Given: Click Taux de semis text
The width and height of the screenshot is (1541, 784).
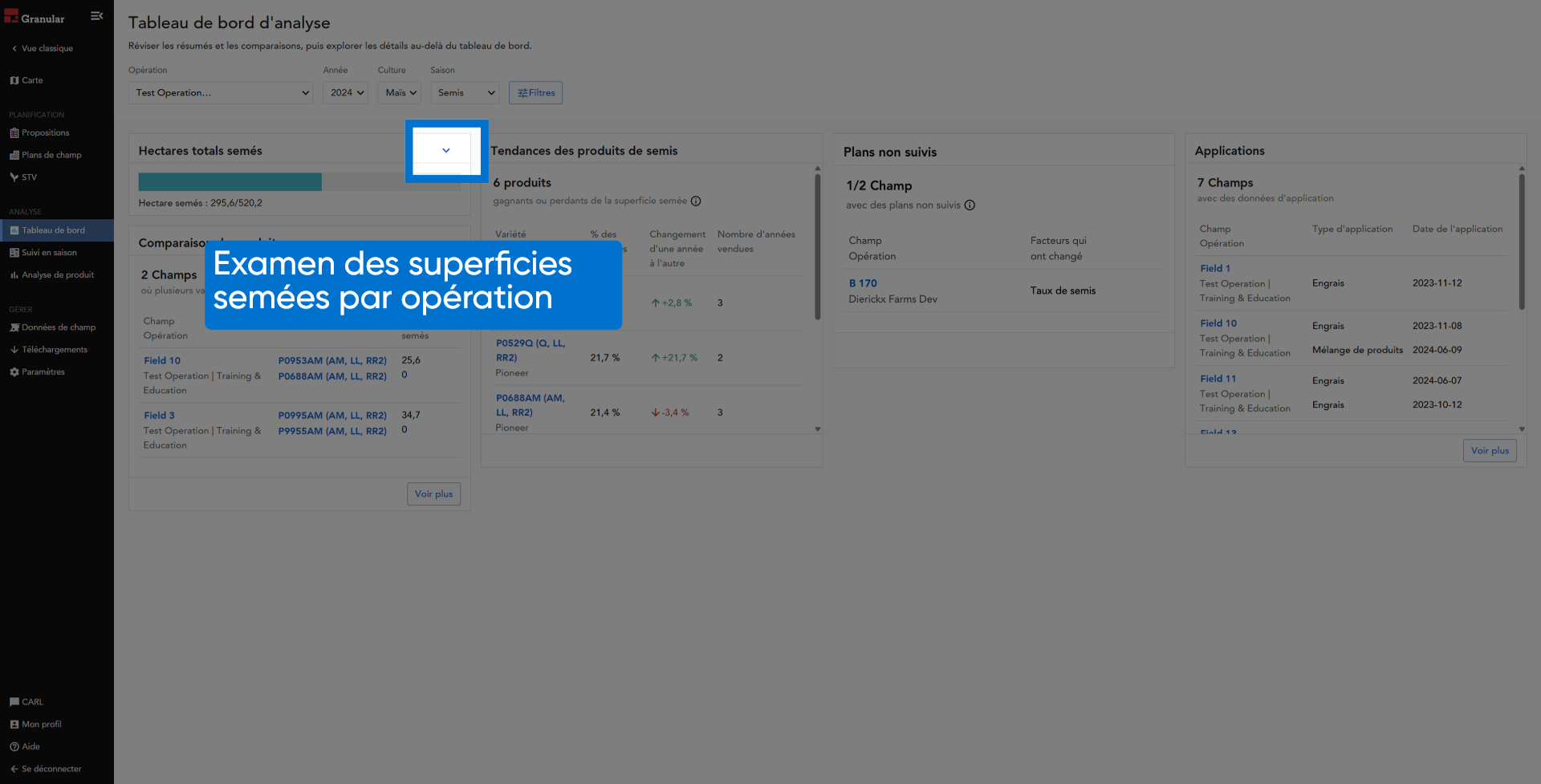Looking at the screenshot, I should point(1063,291).
